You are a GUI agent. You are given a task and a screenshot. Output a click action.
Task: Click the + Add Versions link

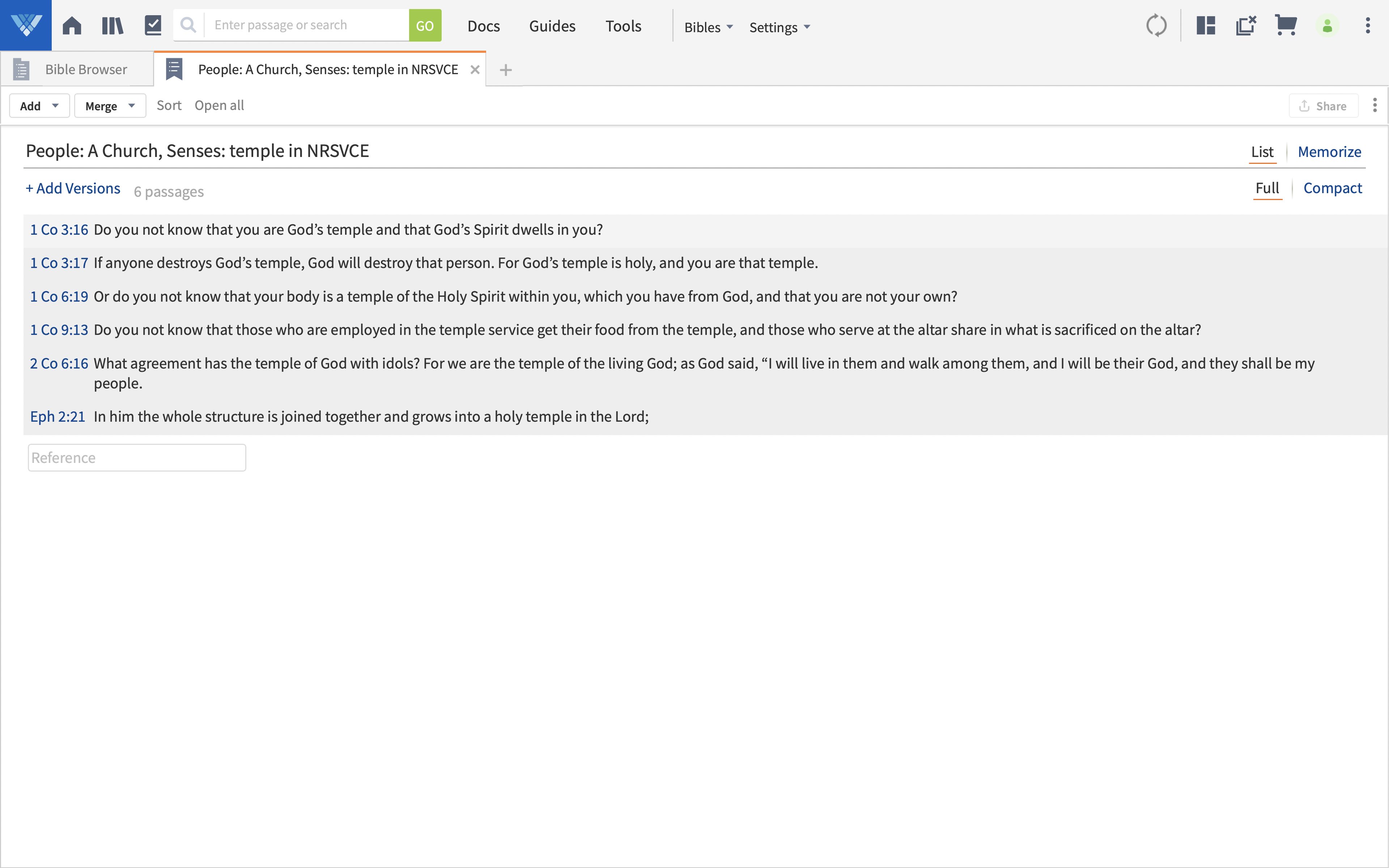73,189
